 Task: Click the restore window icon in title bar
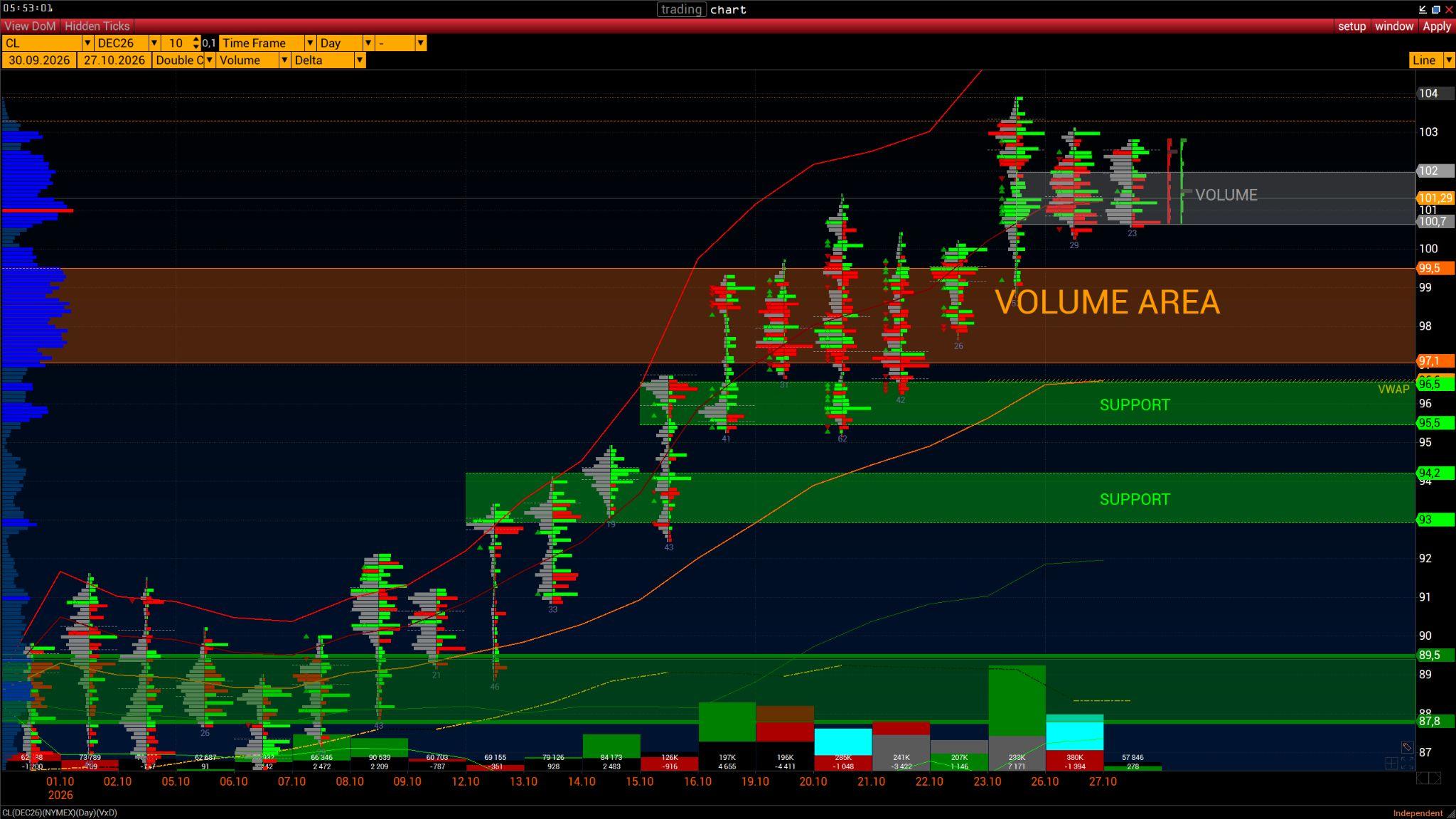(1435, 9)
